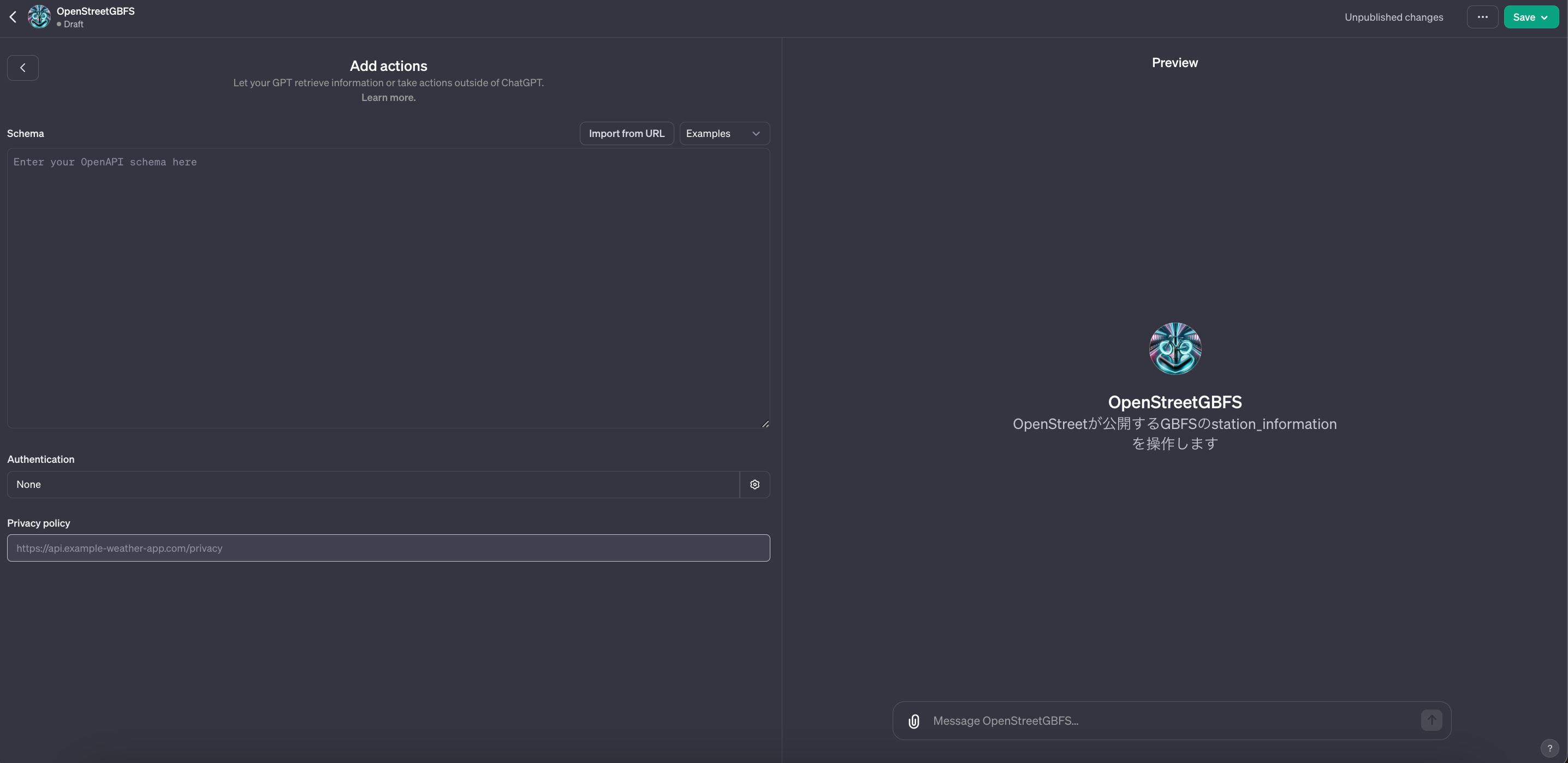Click the schema textarea resize handle
The image size is (1568, 763).
765,424
